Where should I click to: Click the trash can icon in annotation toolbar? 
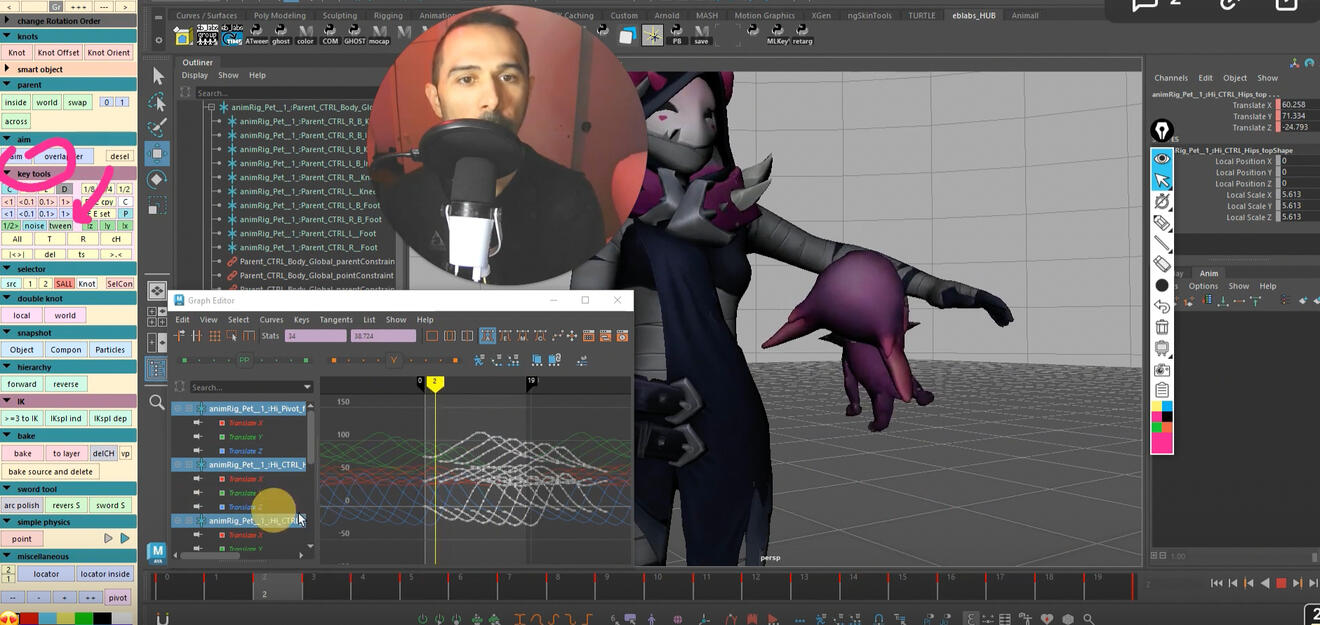click(1162, 327)
